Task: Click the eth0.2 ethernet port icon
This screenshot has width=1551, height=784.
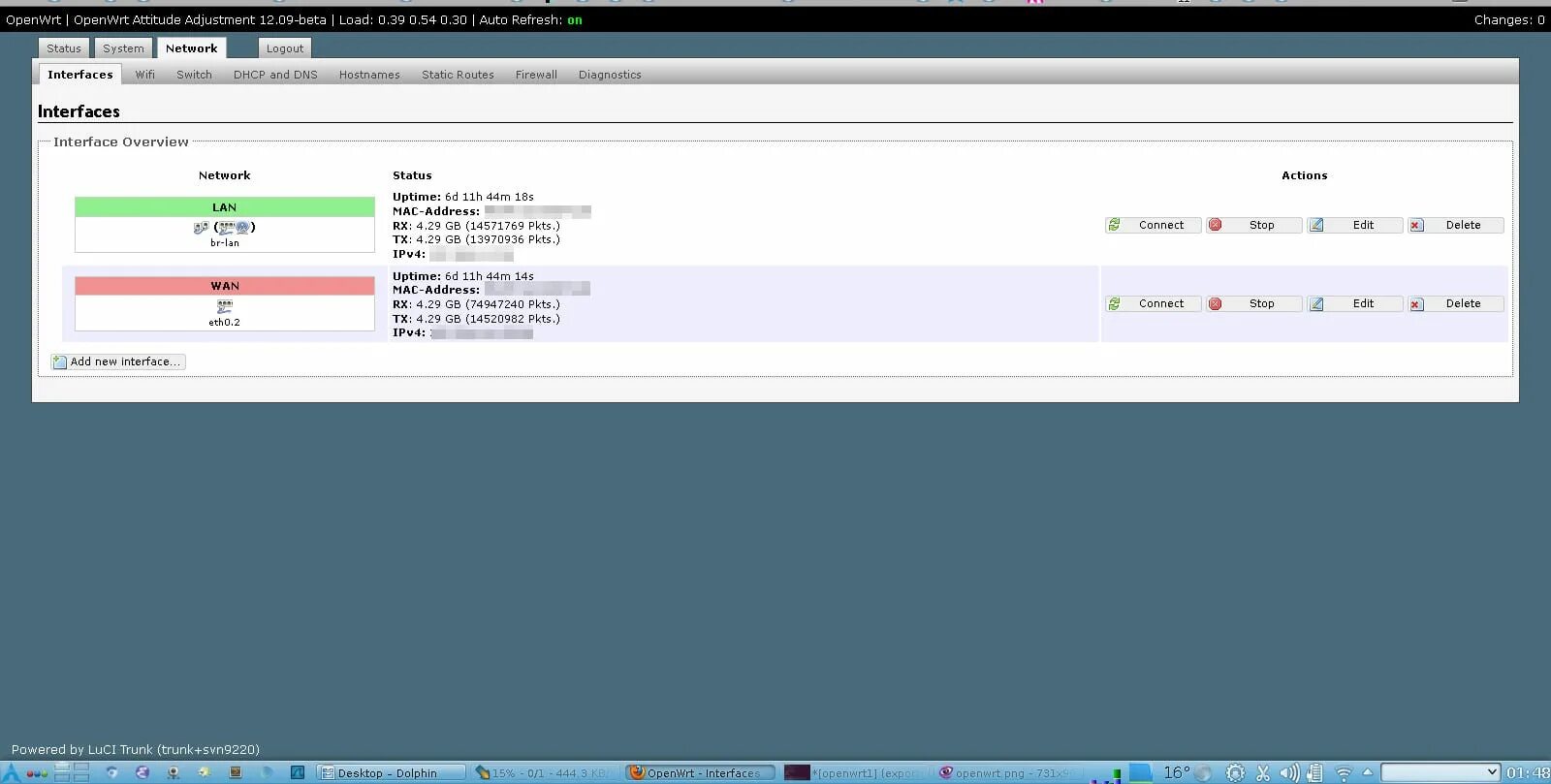Action: (x=225, y=306)
